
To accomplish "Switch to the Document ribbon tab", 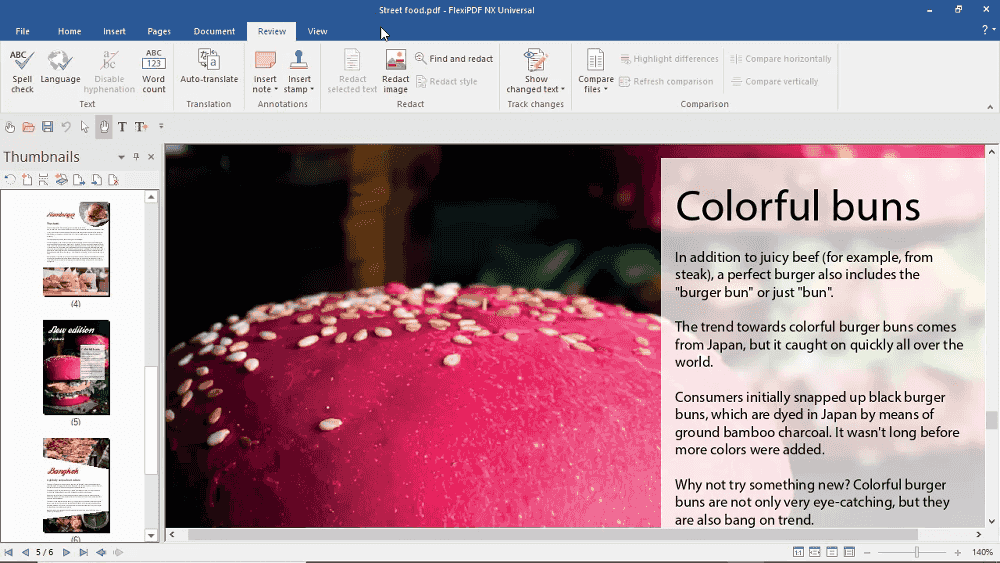I will pyautogui.click(x=214, y=31).
